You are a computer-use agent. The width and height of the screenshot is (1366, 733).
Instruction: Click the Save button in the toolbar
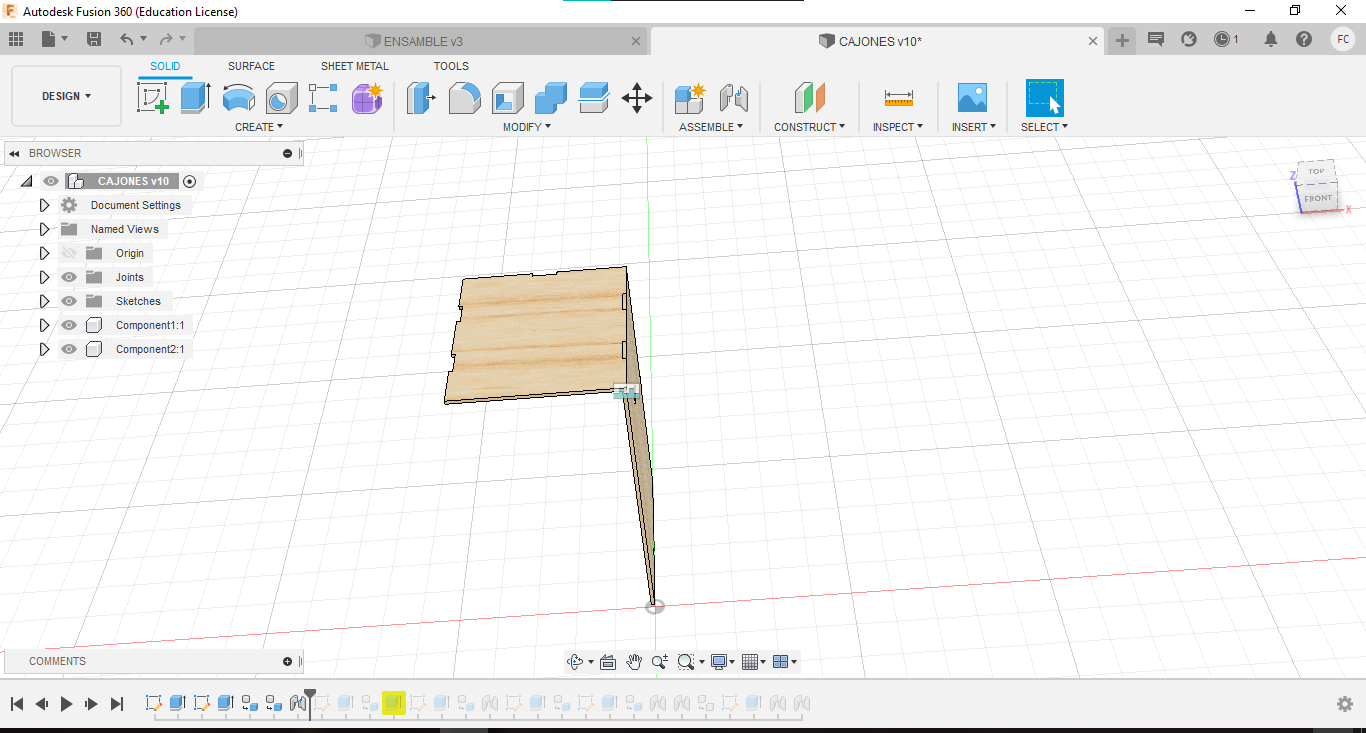pyautogui.click(x=94, y=39)
